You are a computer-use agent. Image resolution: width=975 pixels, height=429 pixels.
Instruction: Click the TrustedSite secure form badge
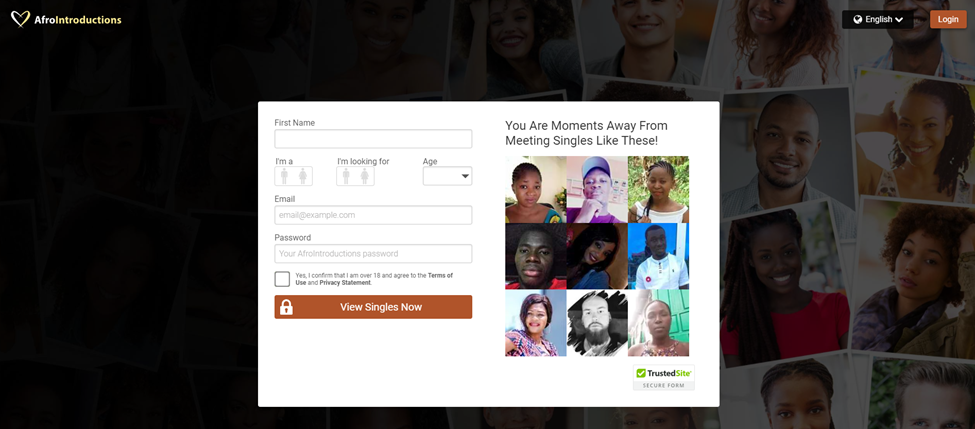(x=663, y=377)
